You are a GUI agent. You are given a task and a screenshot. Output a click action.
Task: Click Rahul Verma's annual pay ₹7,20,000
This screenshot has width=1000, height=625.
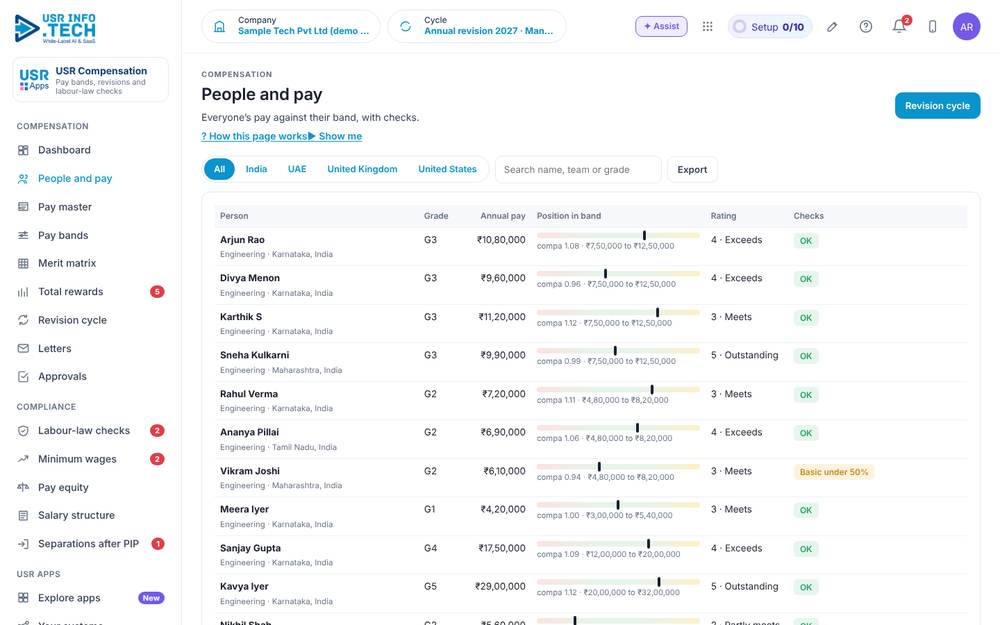click(503, 394)
